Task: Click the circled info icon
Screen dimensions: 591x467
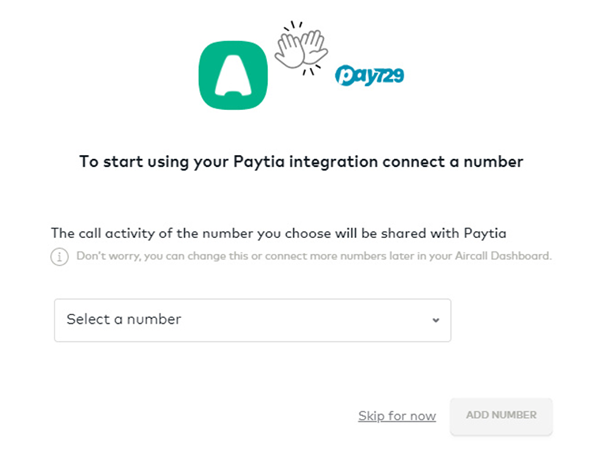Action: [x=60, y=257]
